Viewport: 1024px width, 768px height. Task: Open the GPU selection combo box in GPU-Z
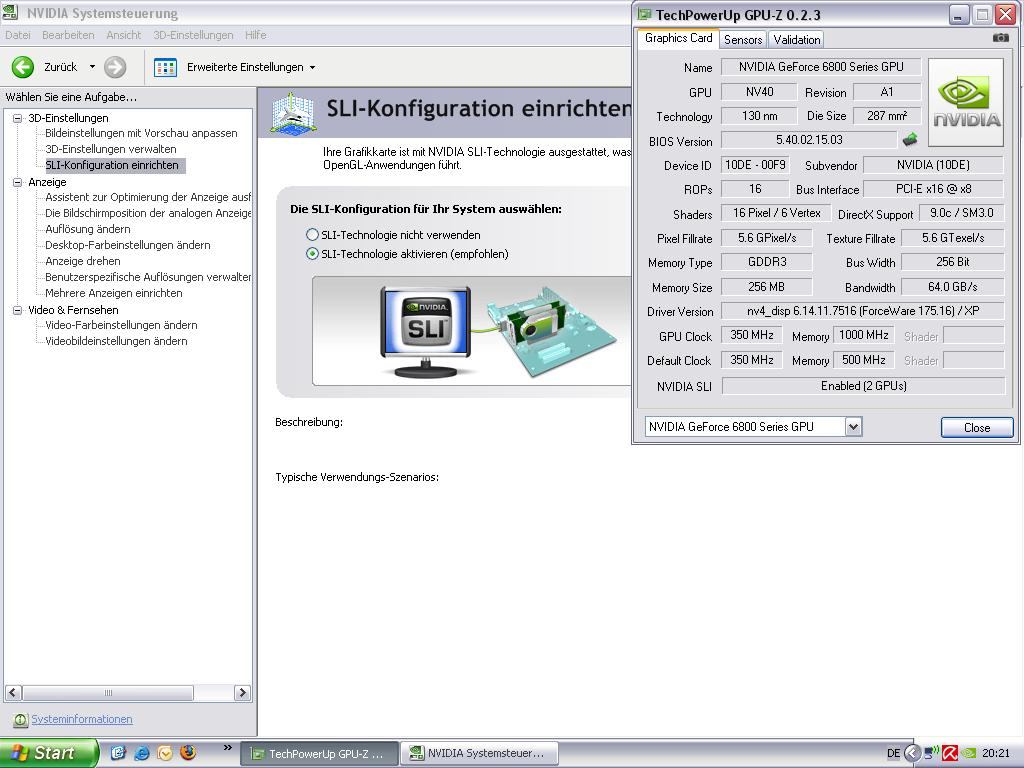(x=753, y=426)
